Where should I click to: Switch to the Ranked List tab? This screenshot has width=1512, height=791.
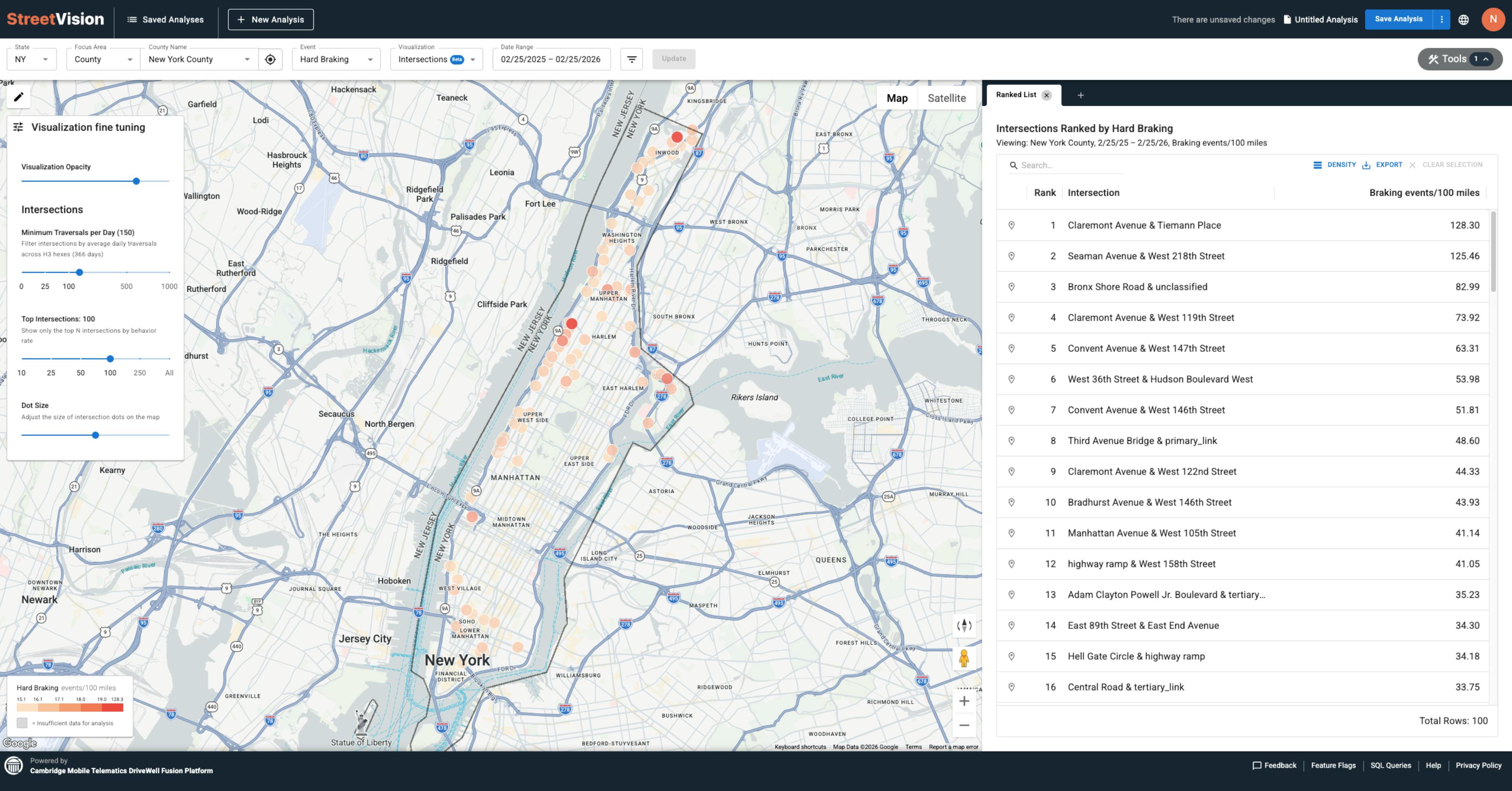(1017, 94)
